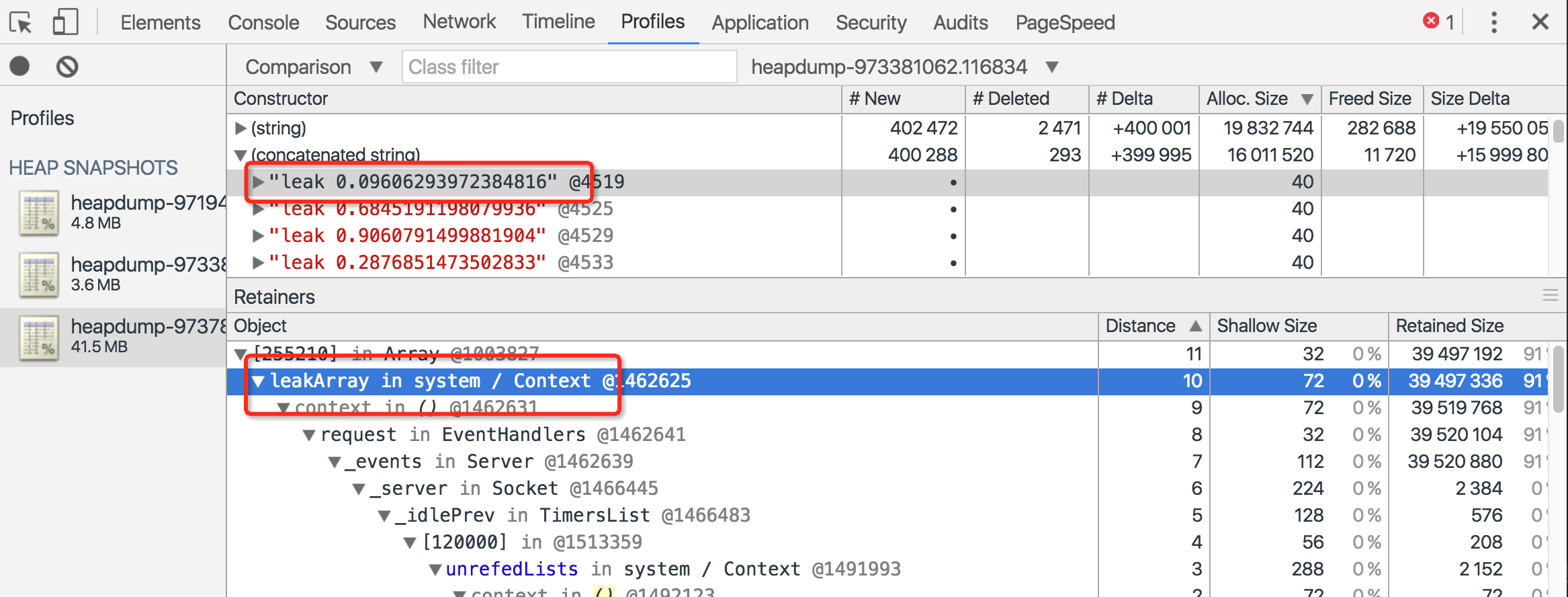Open the PageSpeed tab

click(1065, 22)
